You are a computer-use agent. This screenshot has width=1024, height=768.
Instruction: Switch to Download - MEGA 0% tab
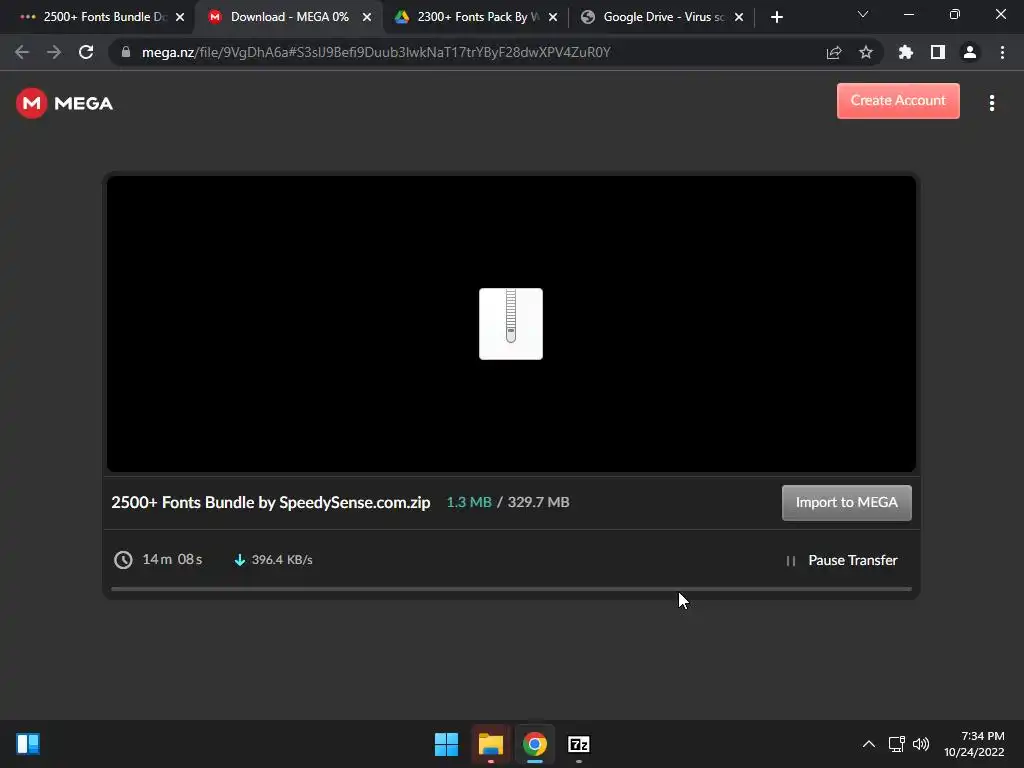289,17
